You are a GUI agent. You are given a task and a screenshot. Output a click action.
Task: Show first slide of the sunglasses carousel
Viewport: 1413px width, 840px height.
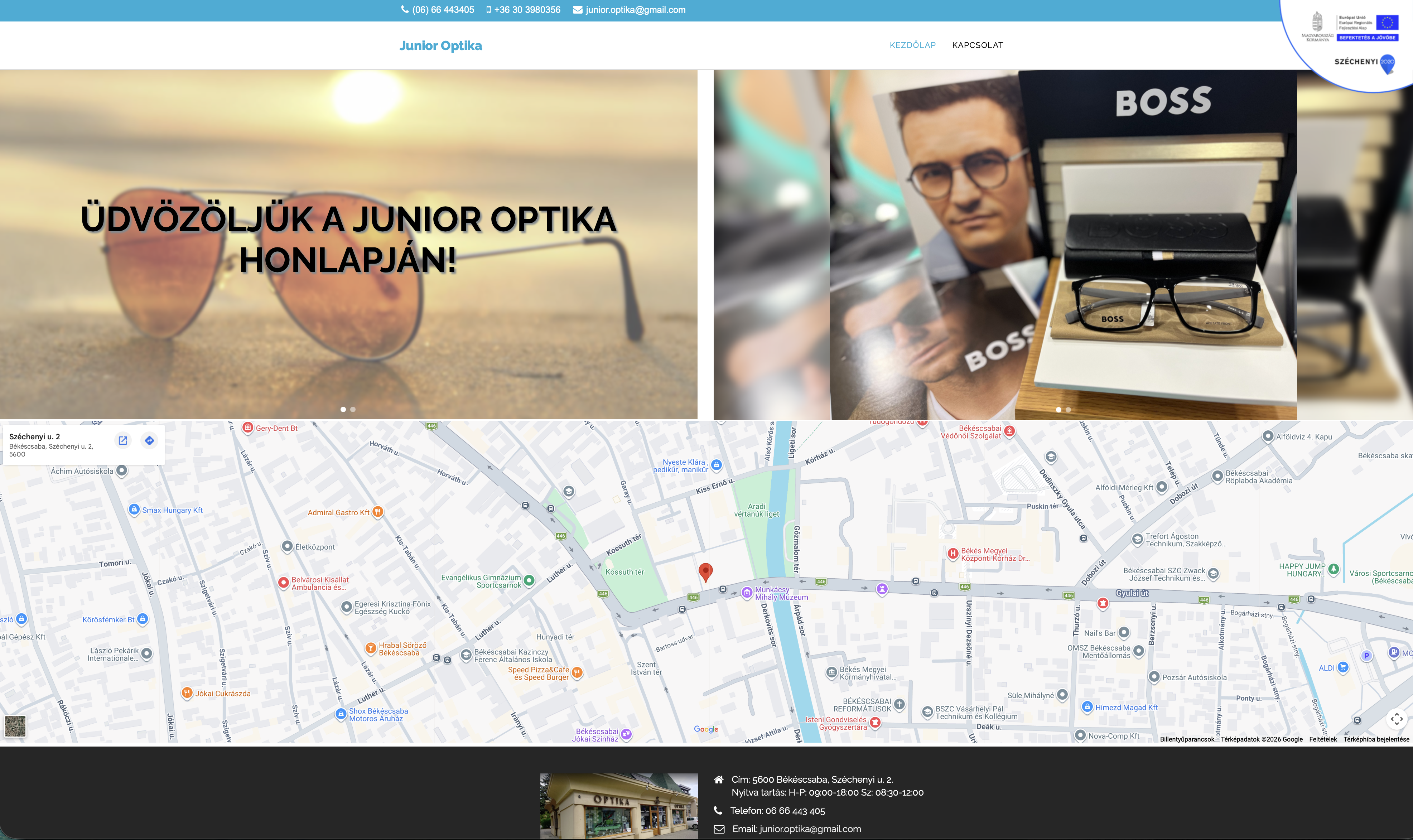pyautogui.click(x=343, y=409)
